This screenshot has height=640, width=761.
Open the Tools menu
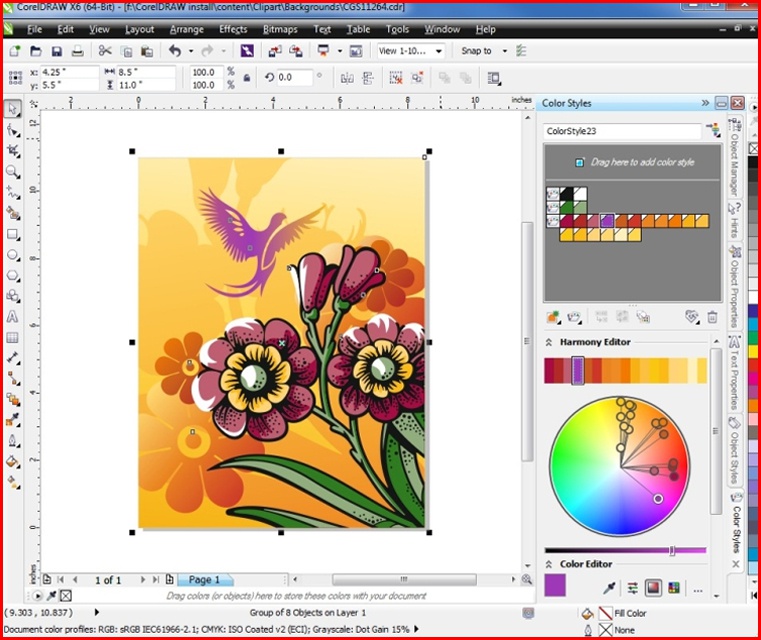tap(397, 30)
